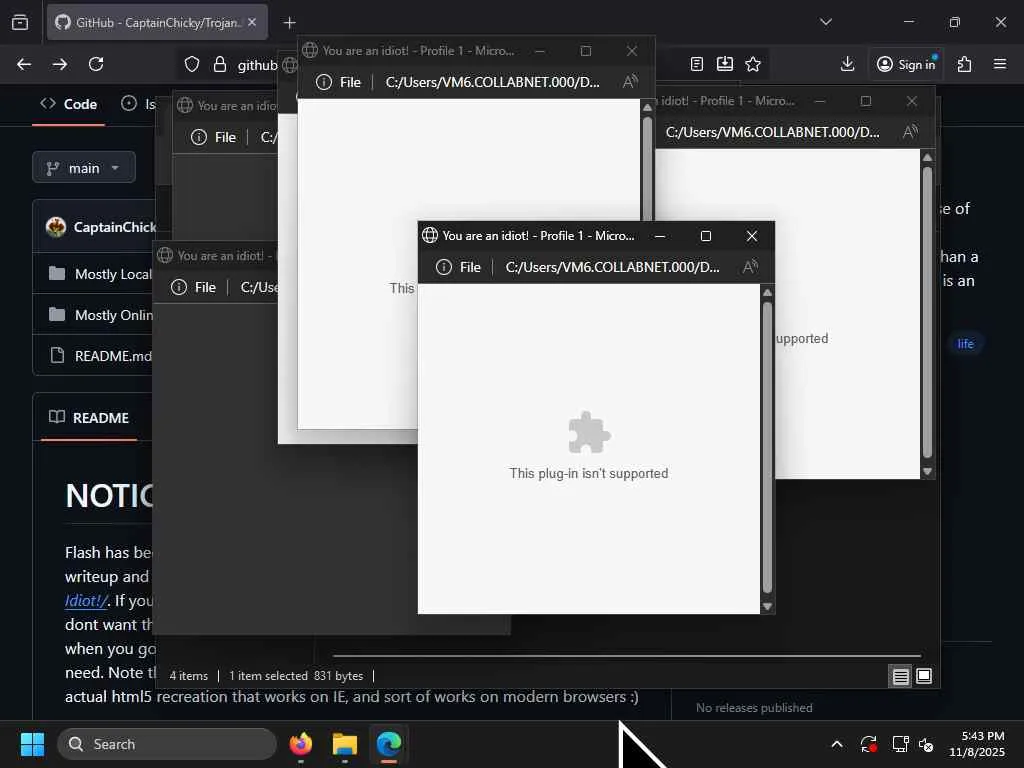Click the network tray icon

pyautogui.click(x=900, y=744)
